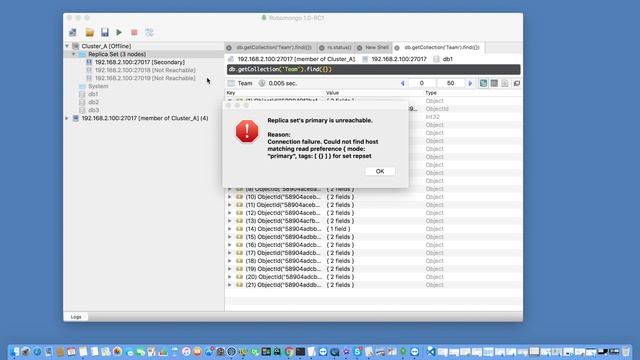This screenshot has width=640, height=360.
Task: Select 192.168.2.100:27018 [Not Reachable] node
Action: point(145,70)
